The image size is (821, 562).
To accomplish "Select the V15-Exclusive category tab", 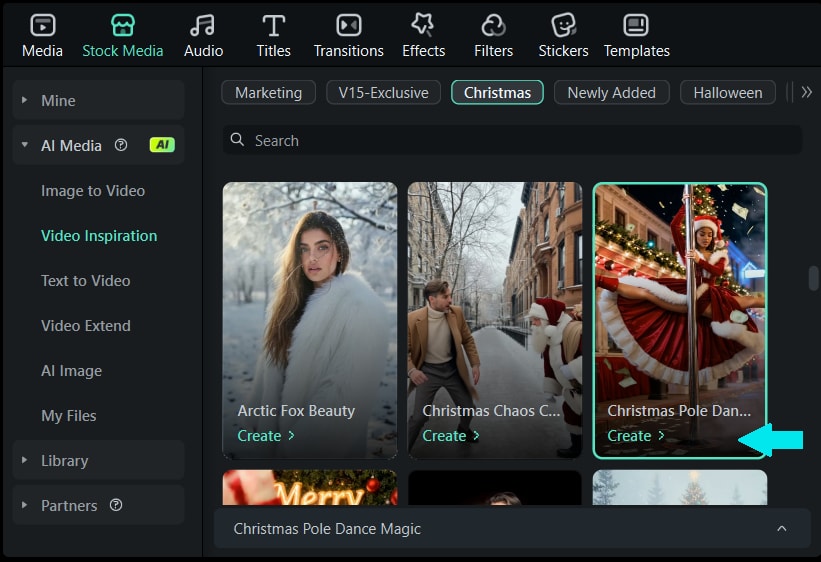I will (x=383, y=93).
